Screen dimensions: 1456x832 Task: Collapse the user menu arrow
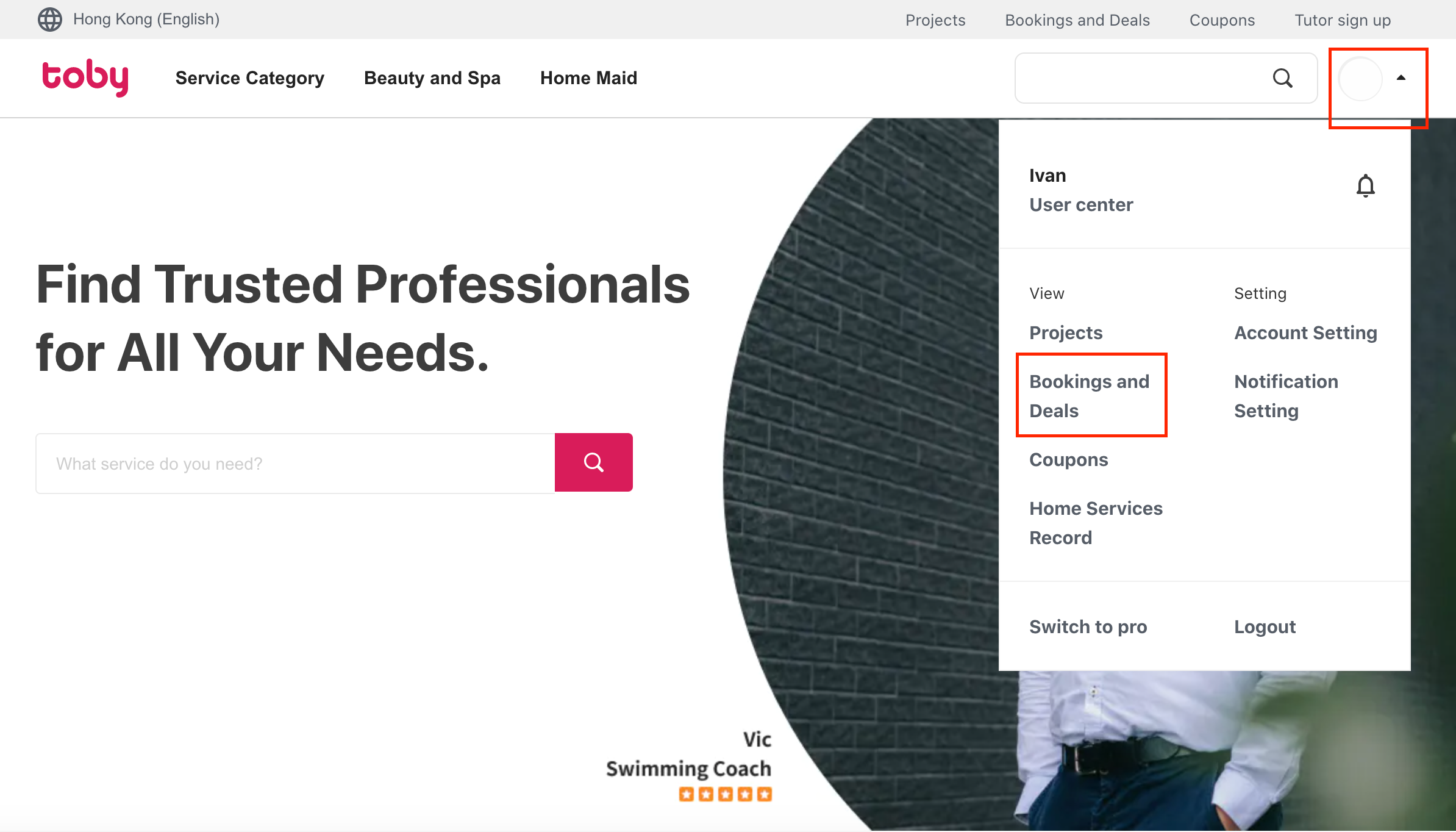click(x=1401, y=78)
